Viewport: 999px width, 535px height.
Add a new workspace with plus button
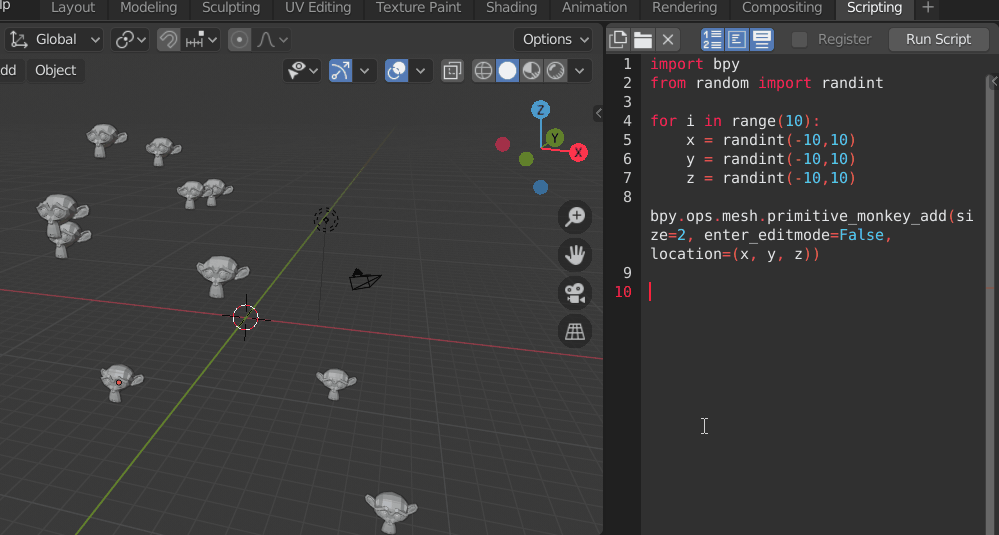[928, 8]
